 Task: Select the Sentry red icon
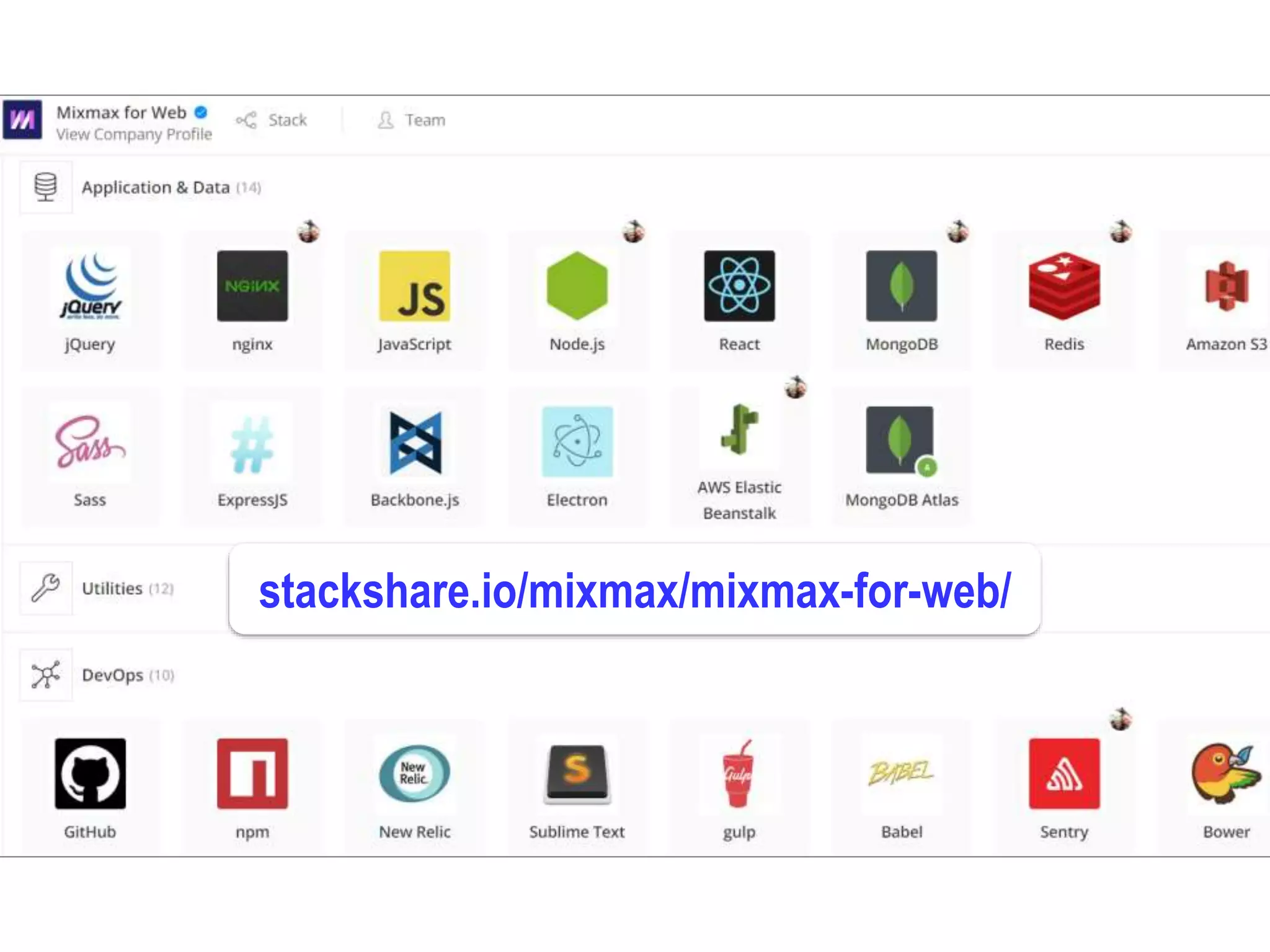1064,773
